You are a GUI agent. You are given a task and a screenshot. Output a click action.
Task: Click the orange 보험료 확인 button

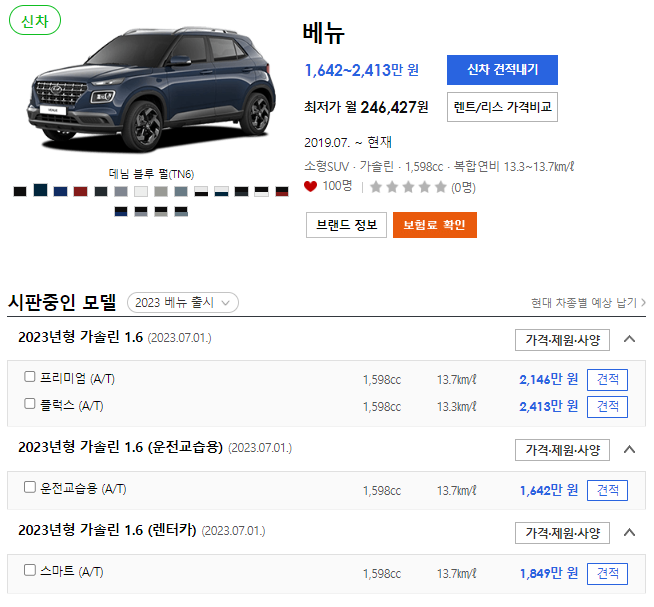(435, 225)
